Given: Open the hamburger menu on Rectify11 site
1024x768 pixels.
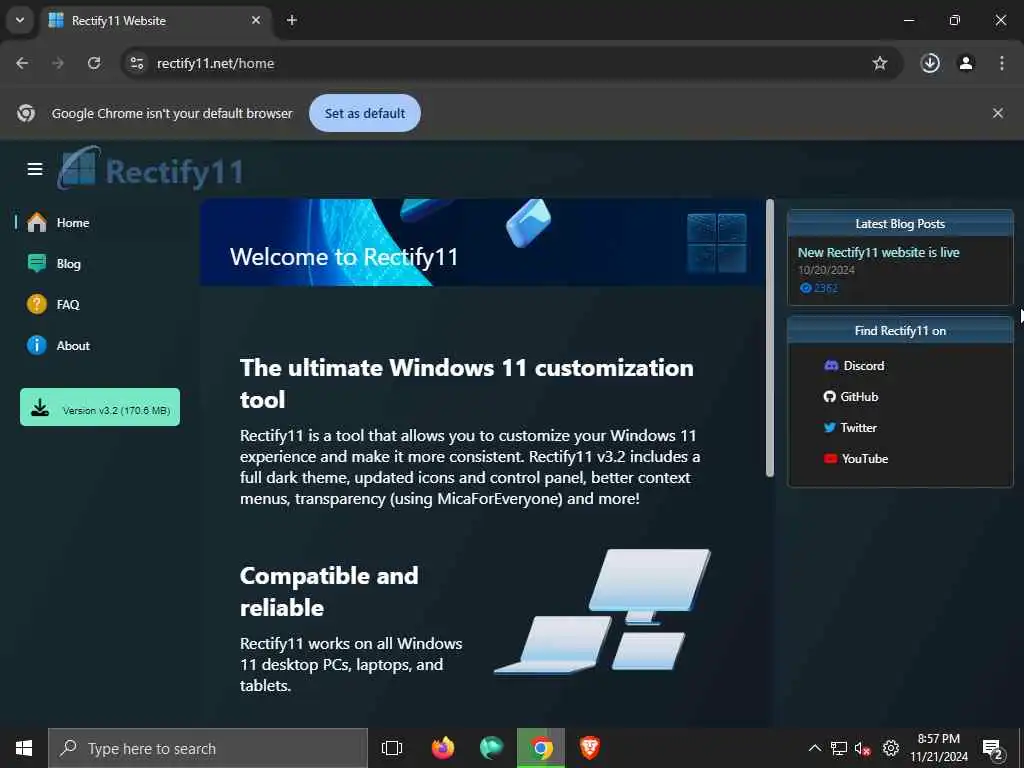Looking at the screenshot, I should [35, 169].
